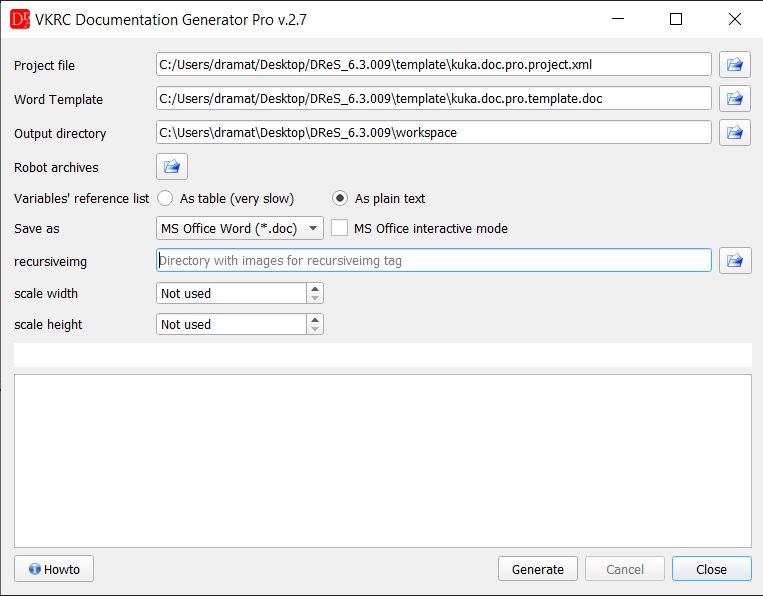Screen dimensions: 763x596
Task: Click the scale height 'Not used' field
Action: (x=231, y=324)
